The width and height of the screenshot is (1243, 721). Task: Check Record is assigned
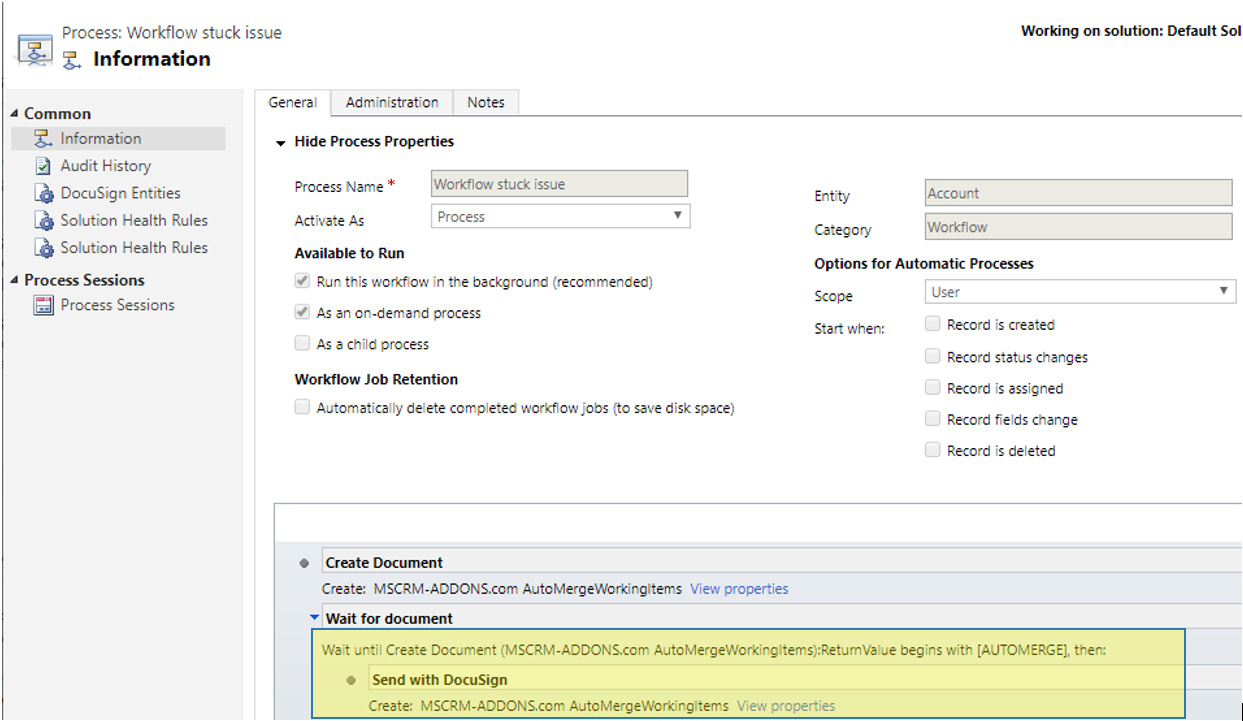tap(932, 387)
